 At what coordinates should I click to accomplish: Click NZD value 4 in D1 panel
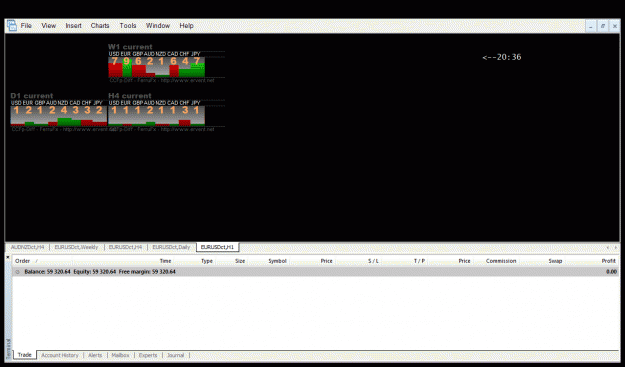click(64, 110)
